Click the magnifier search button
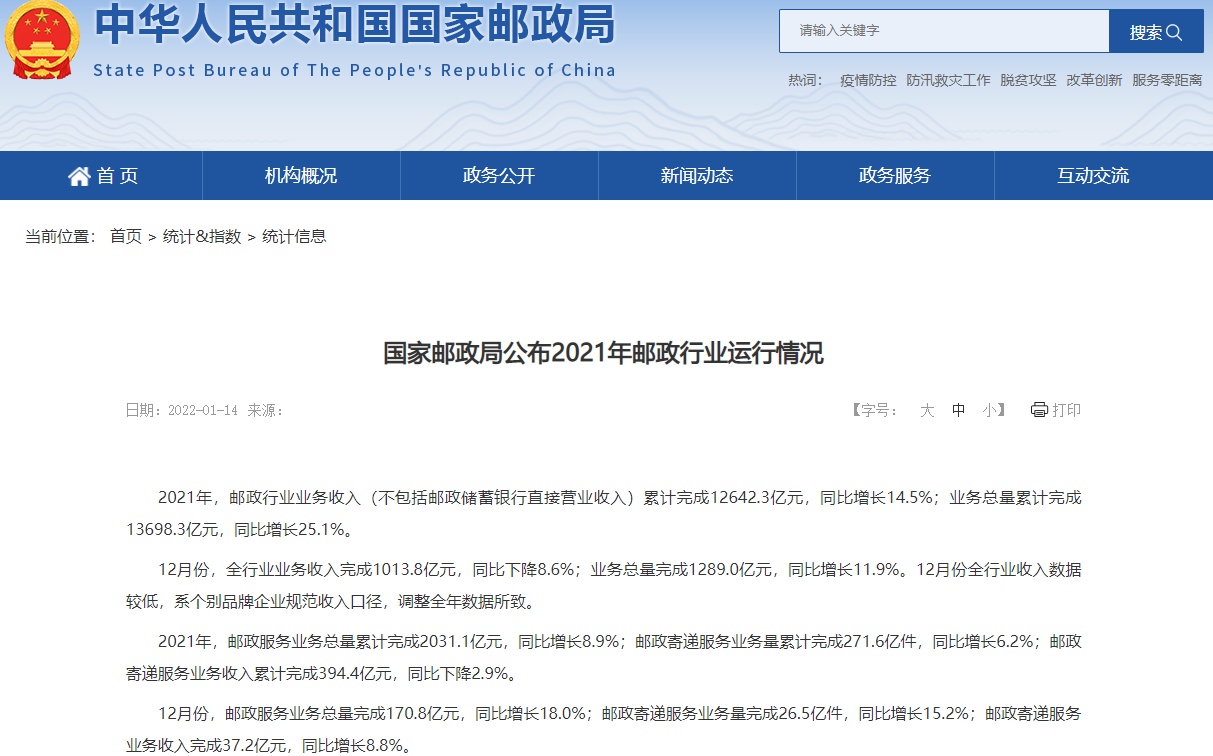Screen dimensions: 1213x756 [x=1156, y=32]
